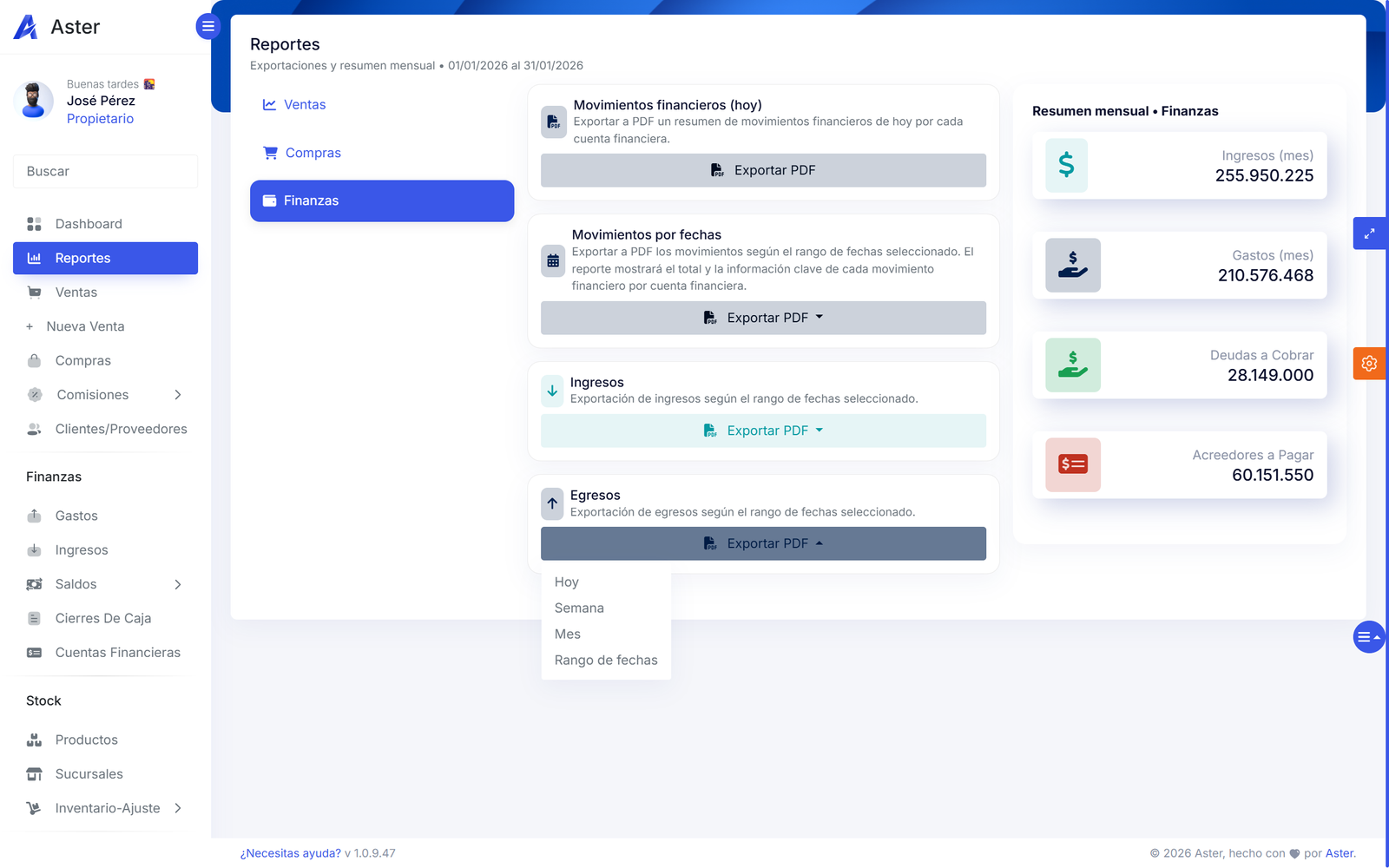
Task: Open Exportar PDF dropdown for Movimientos por fechas
Action: [x=763, y=318]
